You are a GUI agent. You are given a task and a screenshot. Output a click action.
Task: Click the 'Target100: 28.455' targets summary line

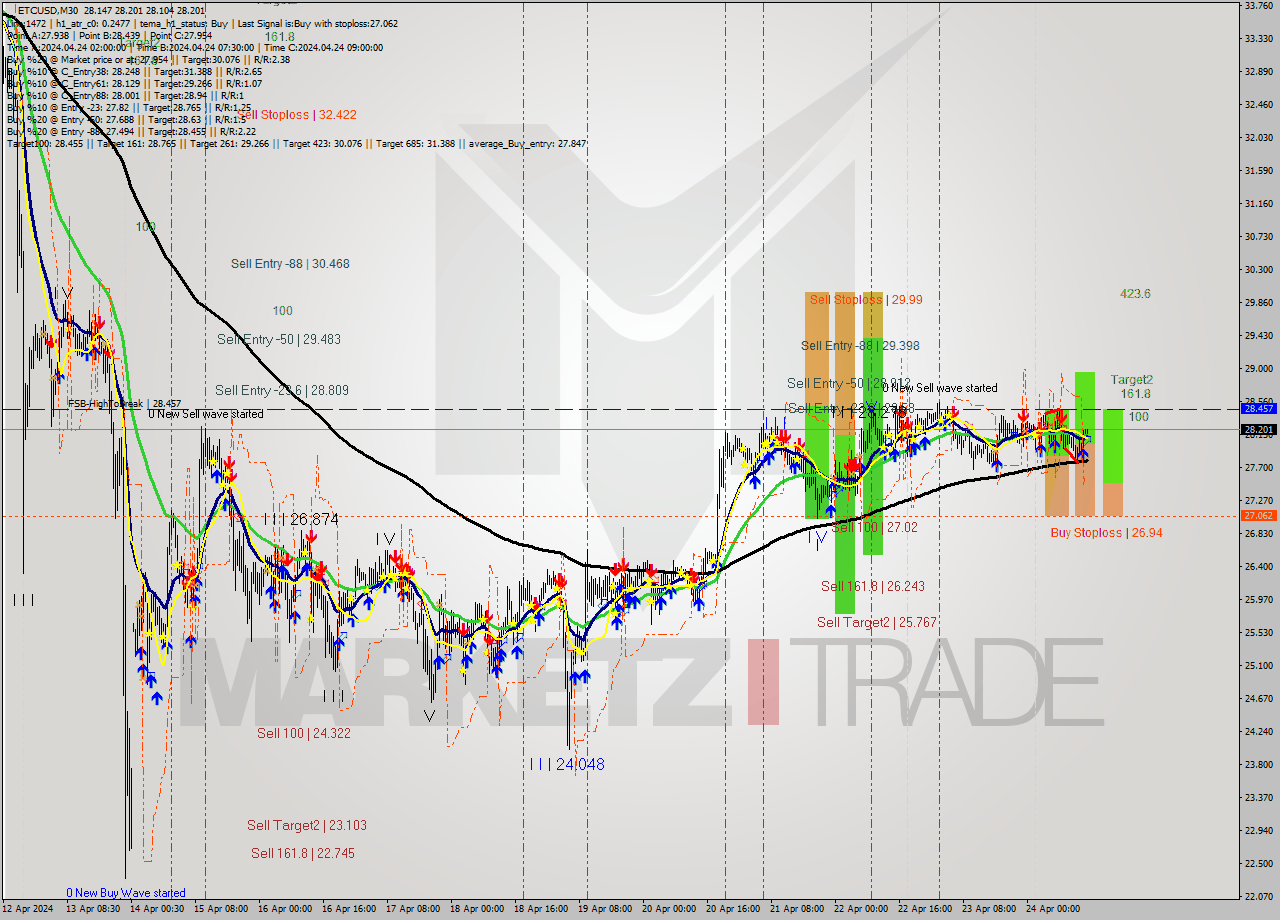tap(296, 144)
